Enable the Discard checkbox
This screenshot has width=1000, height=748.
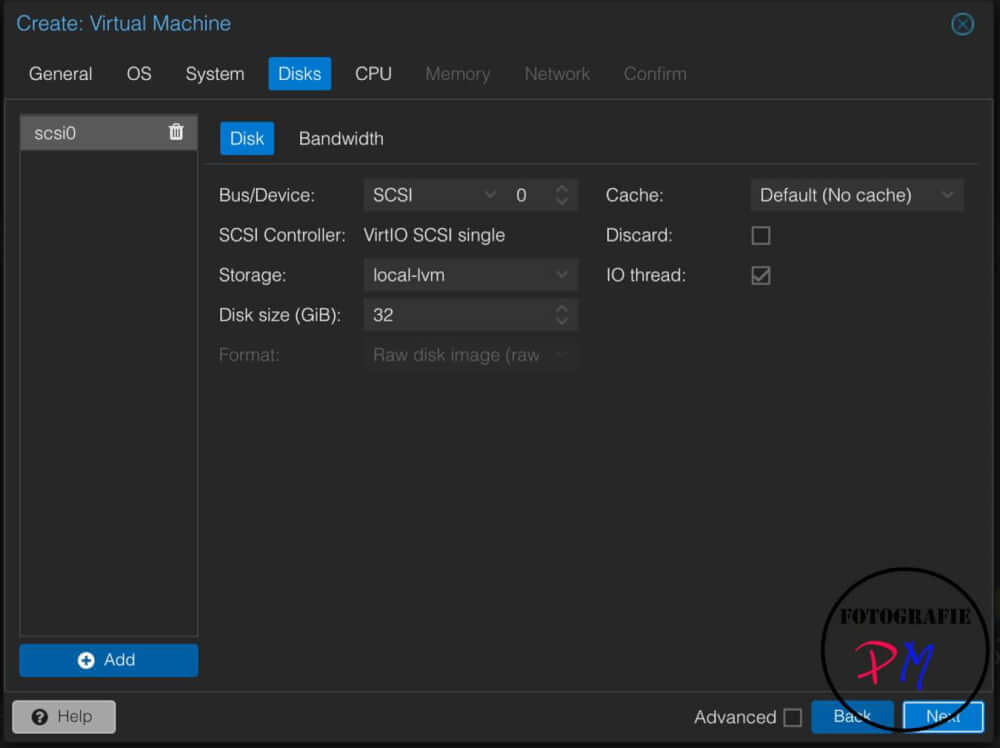(x=761, y=235)
